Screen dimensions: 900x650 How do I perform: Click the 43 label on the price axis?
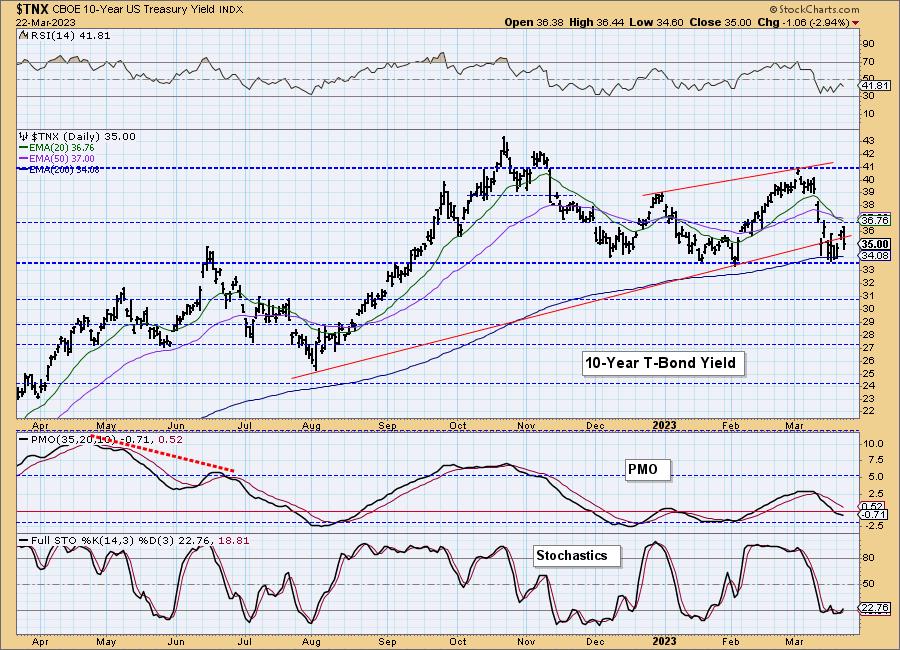tap(868, 141)
